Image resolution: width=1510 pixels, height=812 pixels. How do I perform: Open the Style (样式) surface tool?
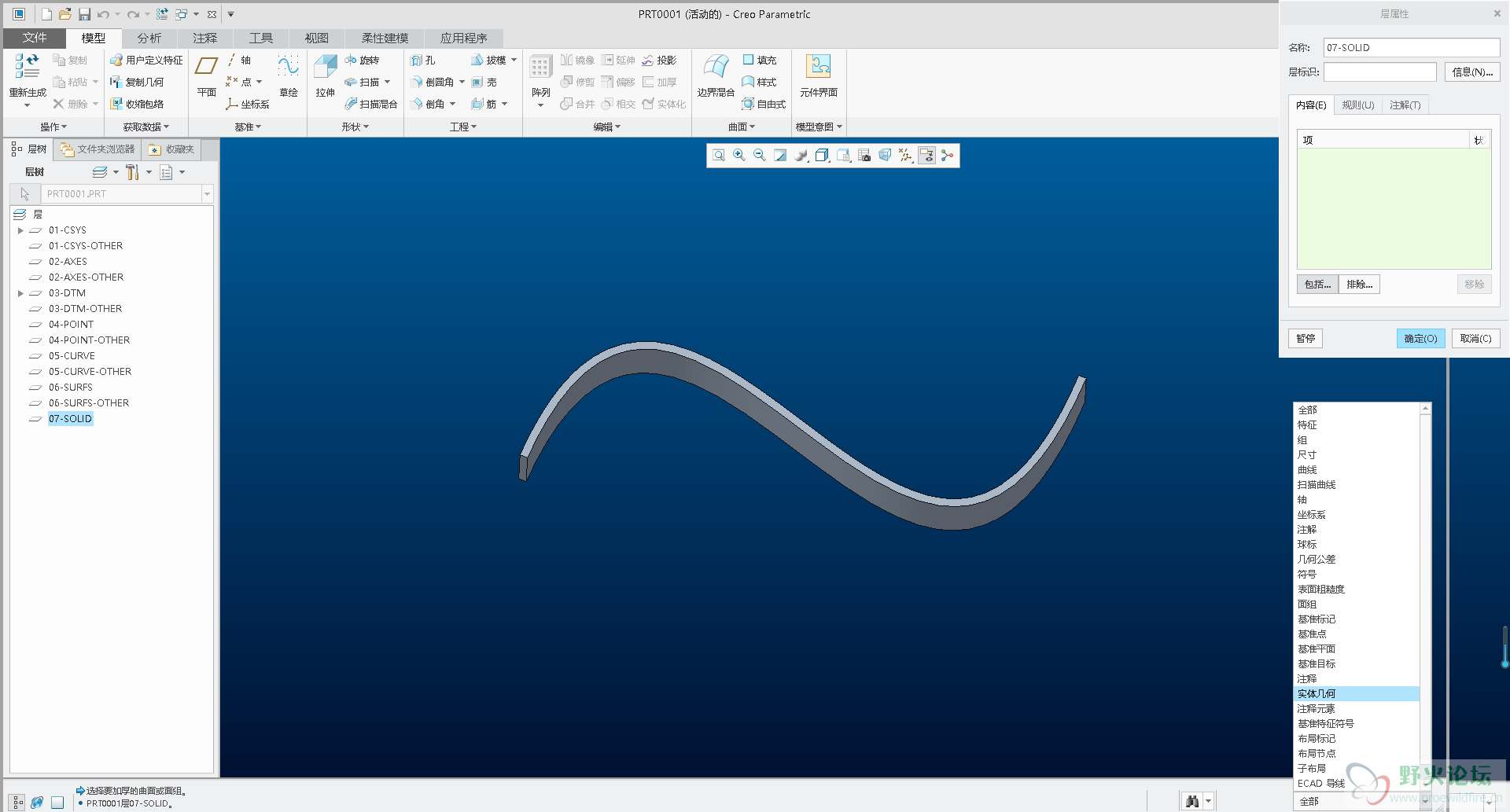[x=759, y=82]
